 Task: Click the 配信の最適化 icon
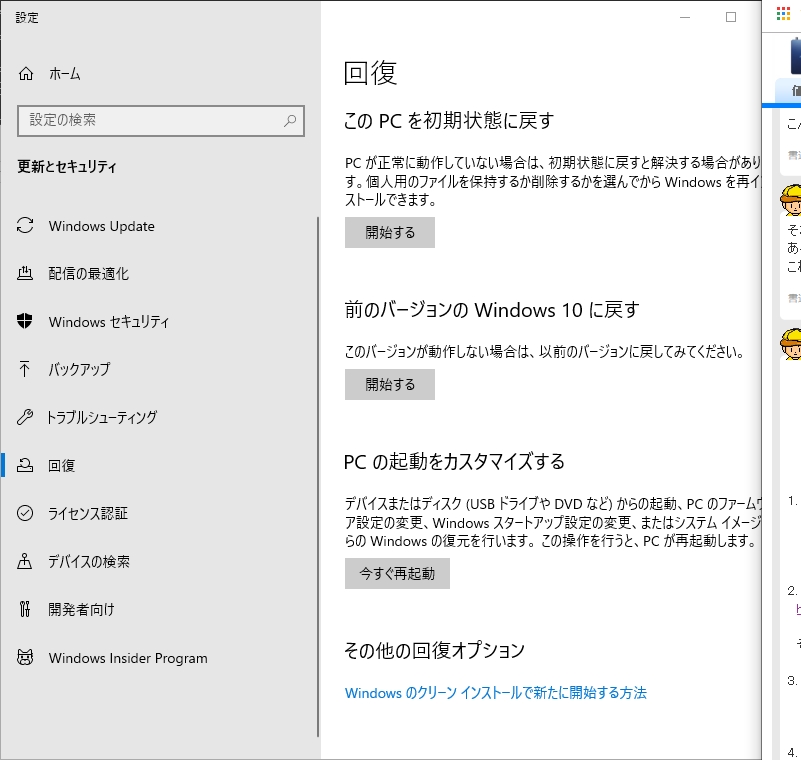pyautogui.click(x=25, y=273)
